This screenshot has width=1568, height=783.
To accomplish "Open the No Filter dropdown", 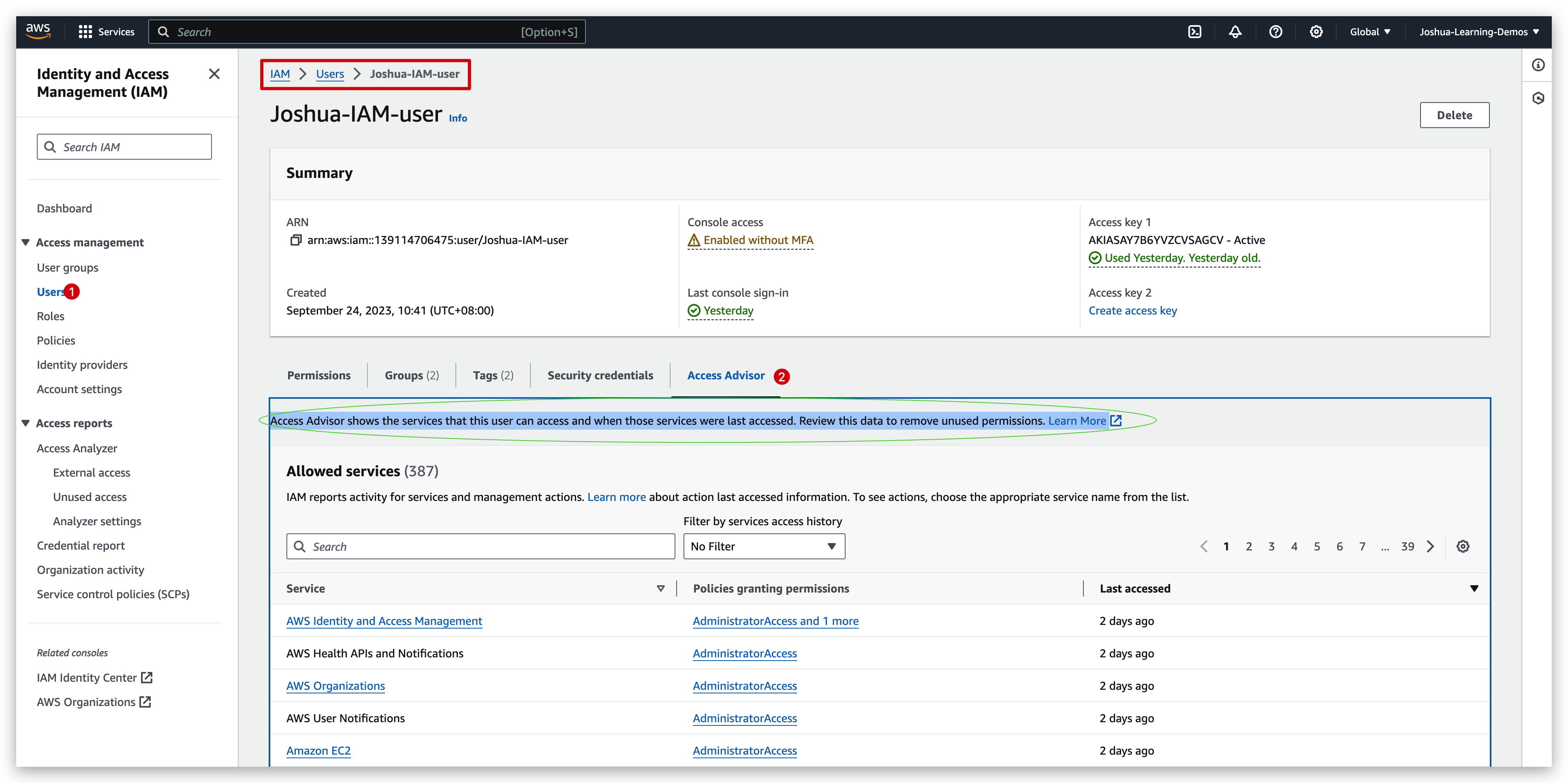I will [x=763, y=546].
